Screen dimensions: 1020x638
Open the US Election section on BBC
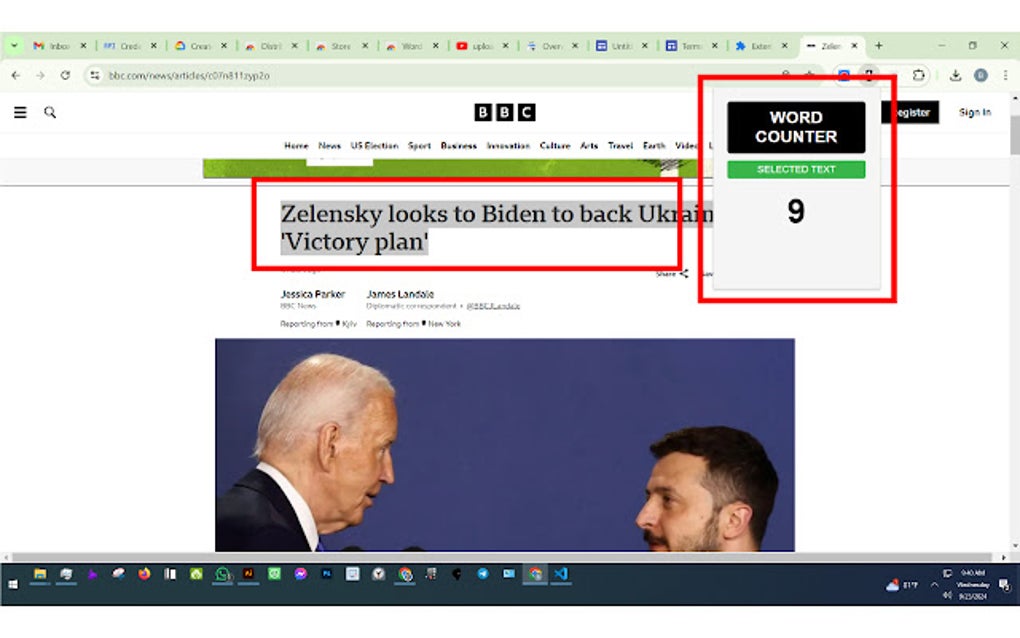coord(377,145)
